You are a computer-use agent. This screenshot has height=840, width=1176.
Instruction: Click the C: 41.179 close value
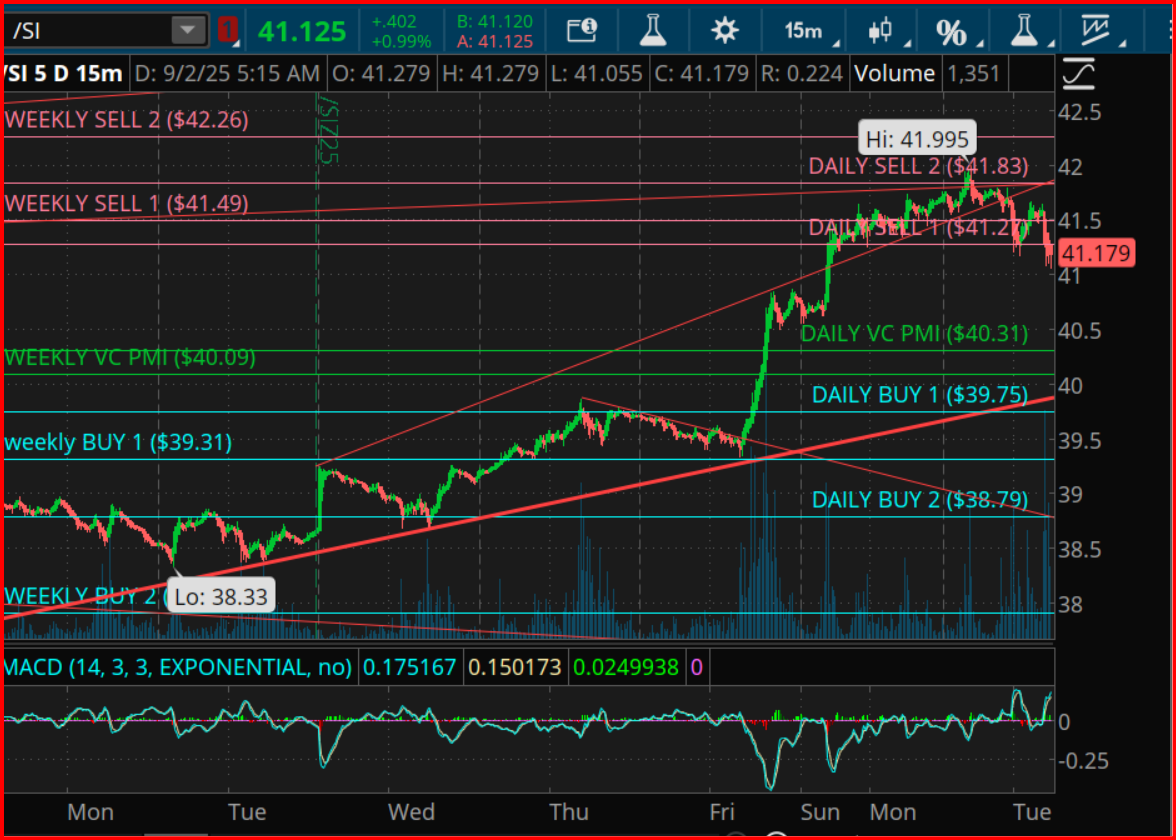(701, 74)
